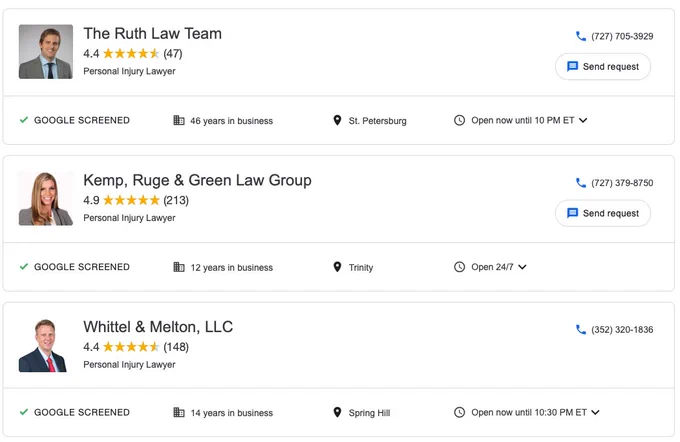This screenshot has width=680, height=442.
Task: Click location pin next to Trinity
Action: 337,267
